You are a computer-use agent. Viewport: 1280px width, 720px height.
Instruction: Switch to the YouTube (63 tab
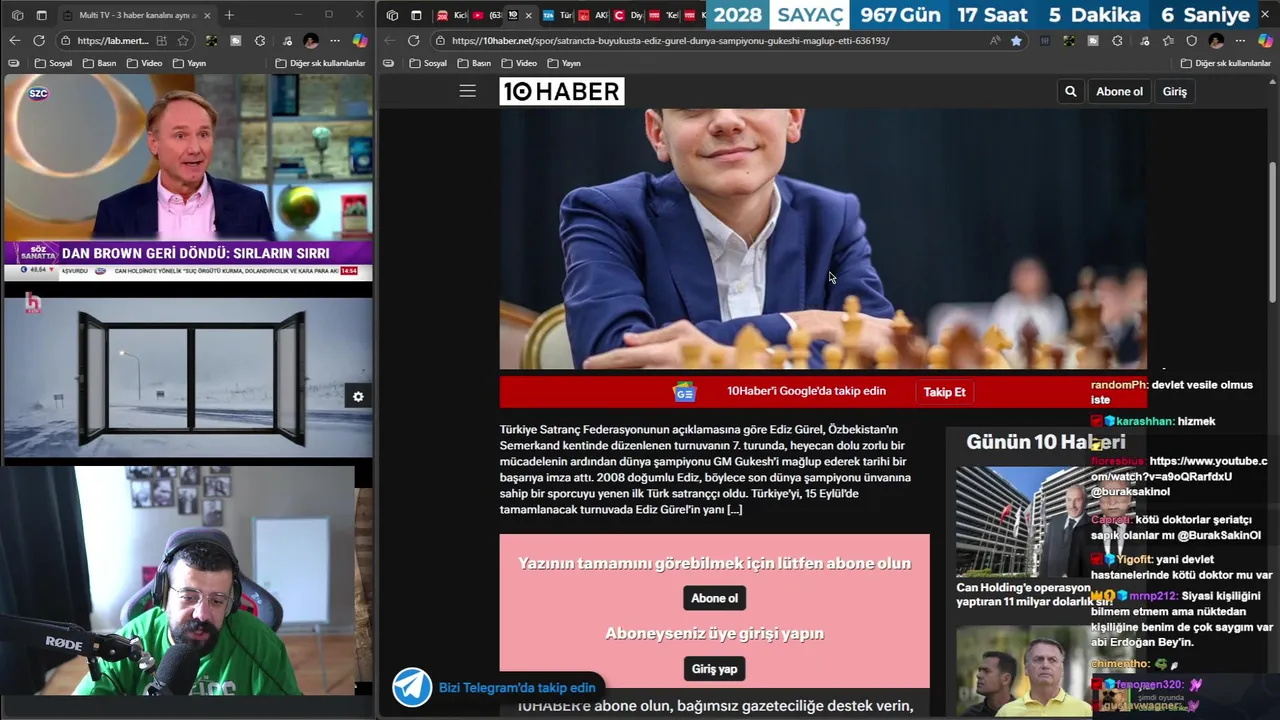486,15
